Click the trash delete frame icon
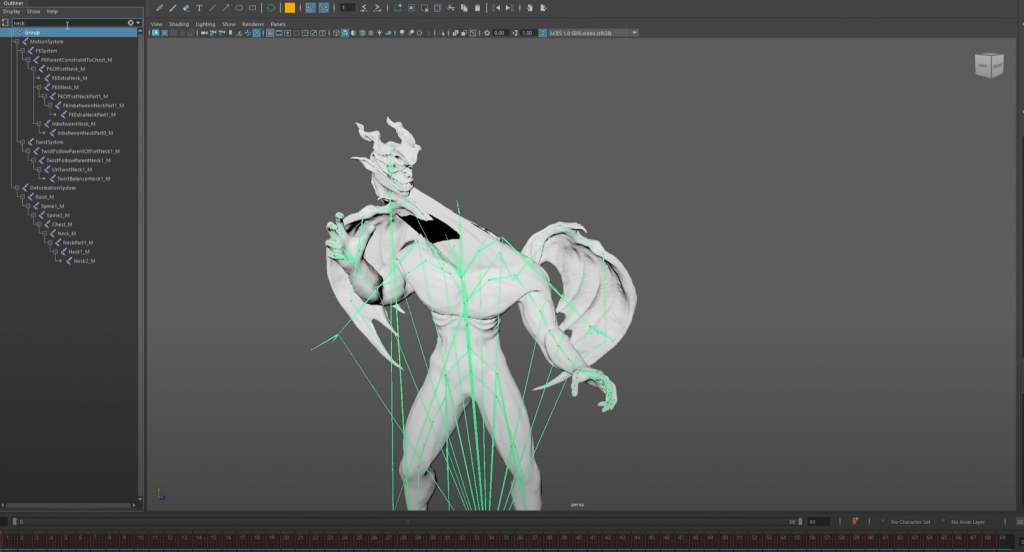1024x552 pixels. pyautogui.click(x=477, y=8)
